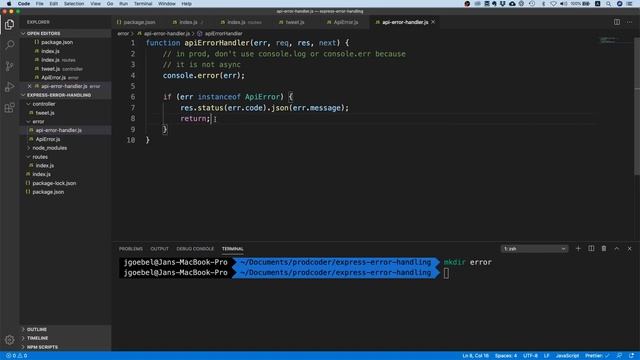Open the Terminal menu in menu bar
This screenshot has height=360, width=640.
click(x=143, y=4)
